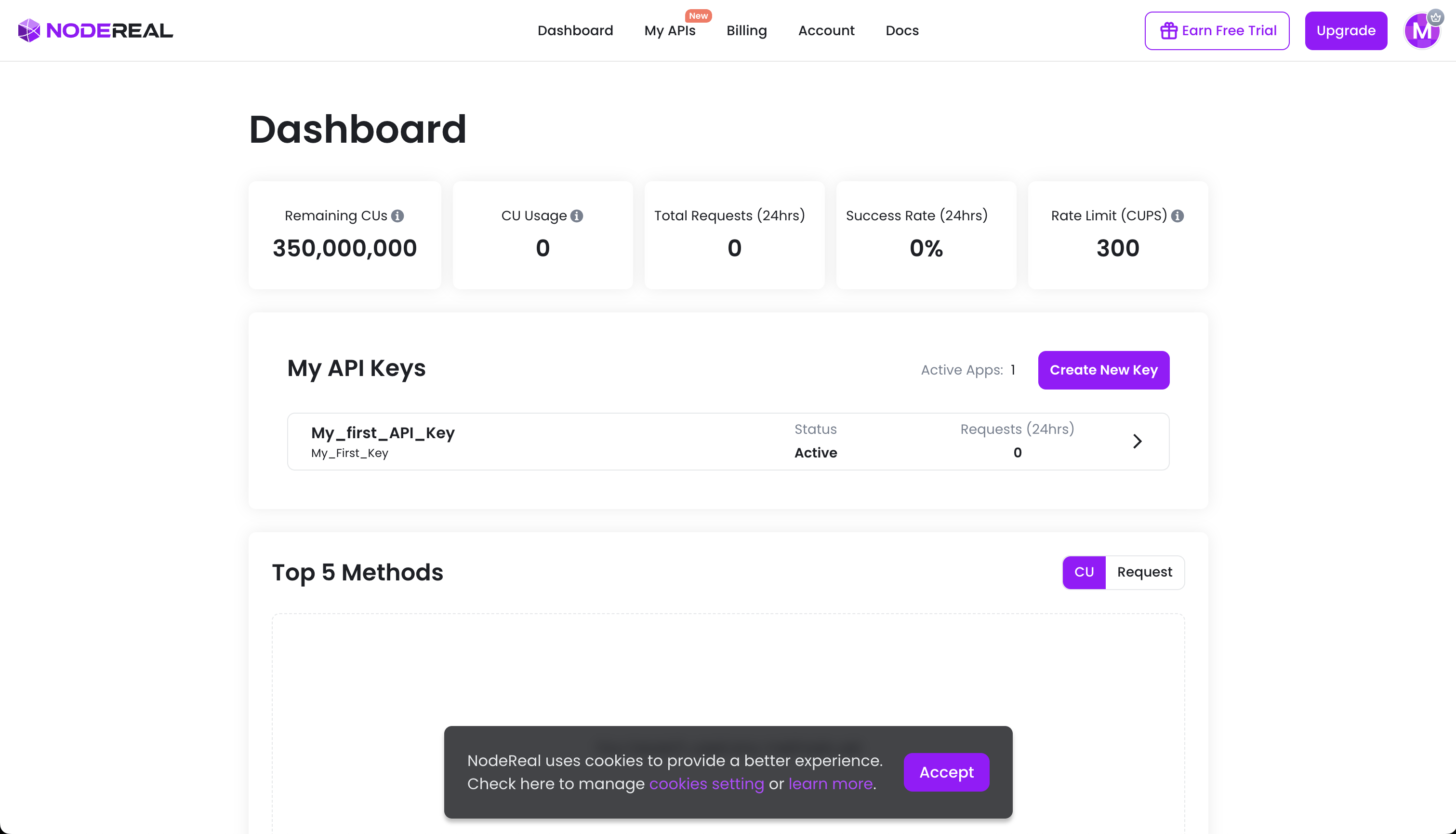Viewport: 1456px width, 834px height.
Task: Click info icon next to Rate Limit (CUPS)
Action: [x=1177, y=216]
